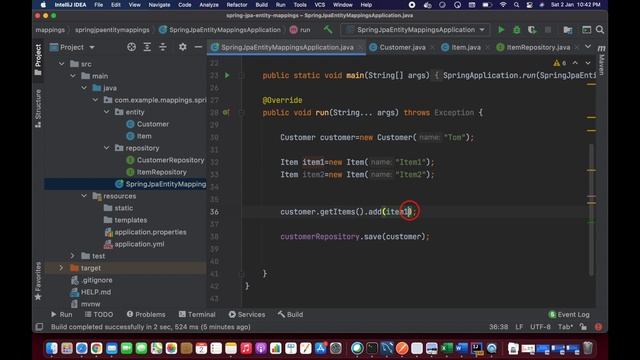Select ItemRepository in project tree
Screen dimensions: 640x360
coord(161,172)
